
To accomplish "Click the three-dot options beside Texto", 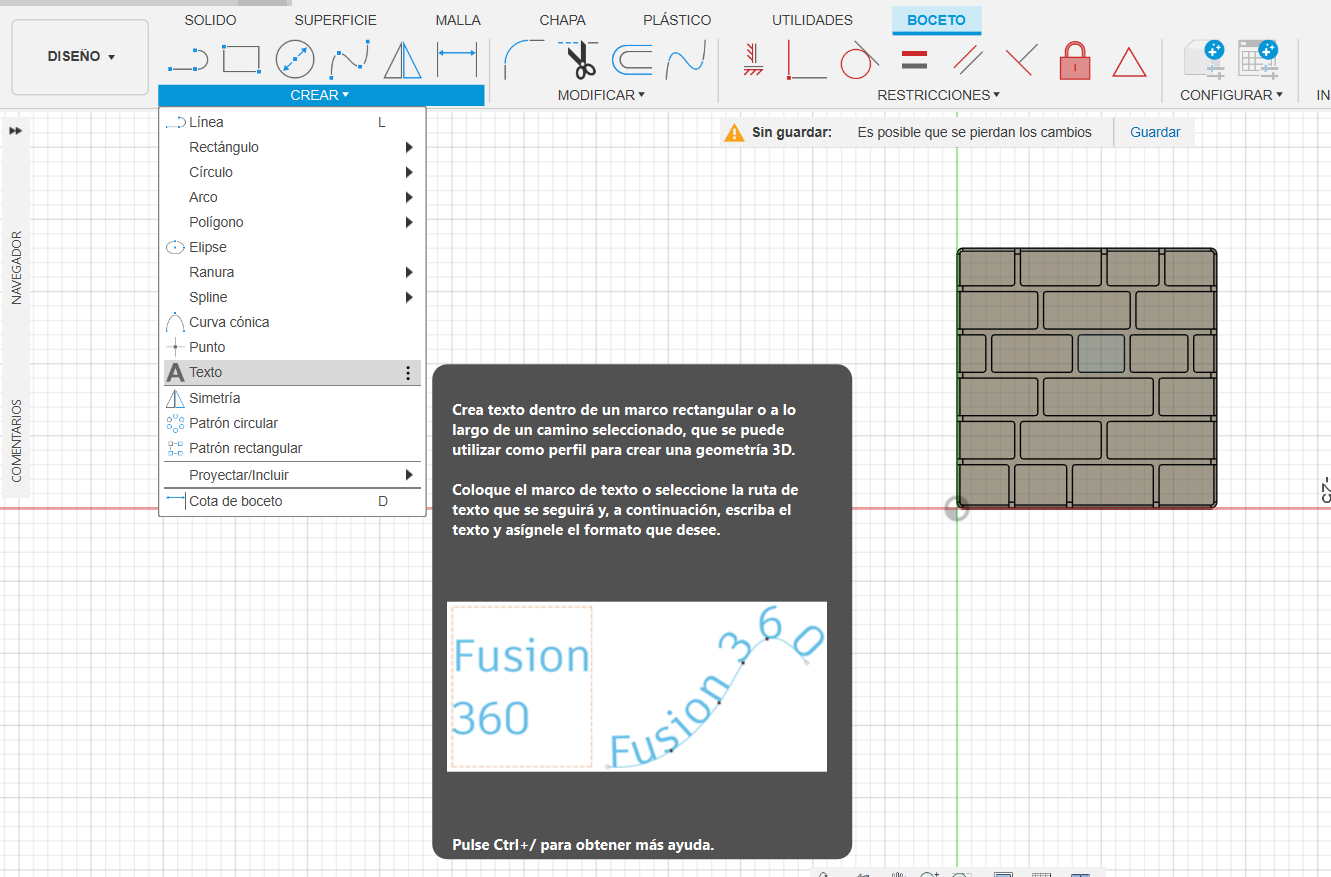I will pyautogui.click(x=408, y=373).
